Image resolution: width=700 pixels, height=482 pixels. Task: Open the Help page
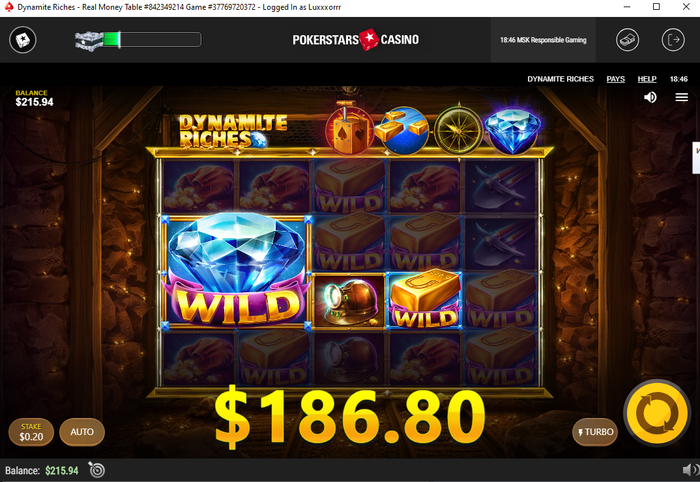pos(647,79)
